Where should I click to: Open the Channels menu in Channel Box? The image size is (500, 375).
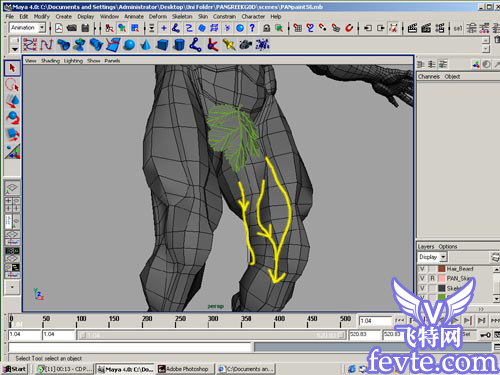pyautogui.click(x=429, y=77)
